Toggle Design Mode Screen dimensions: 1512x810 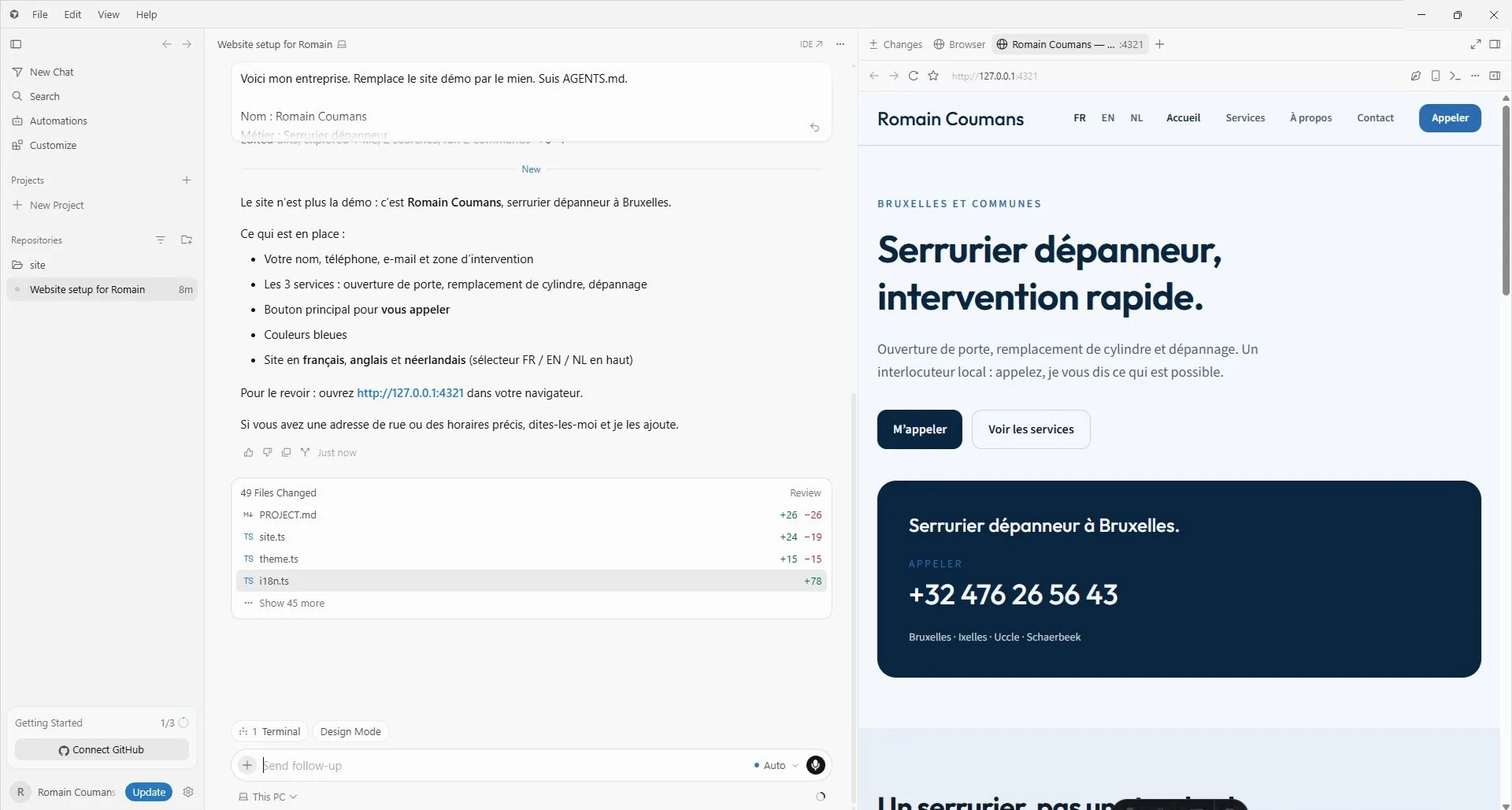(350, 731)
